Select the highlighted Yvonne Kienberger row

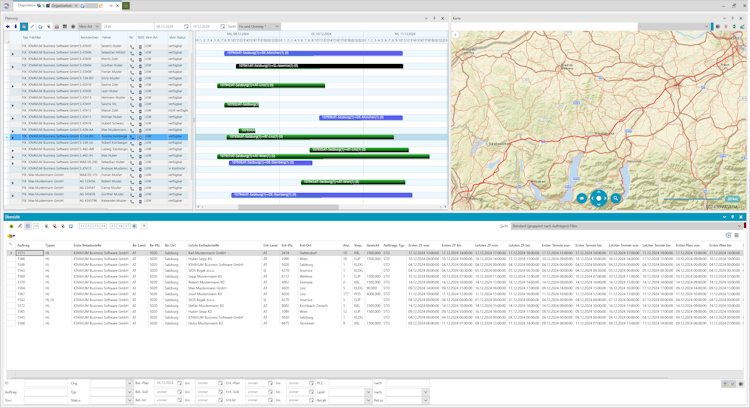[98, 136]
